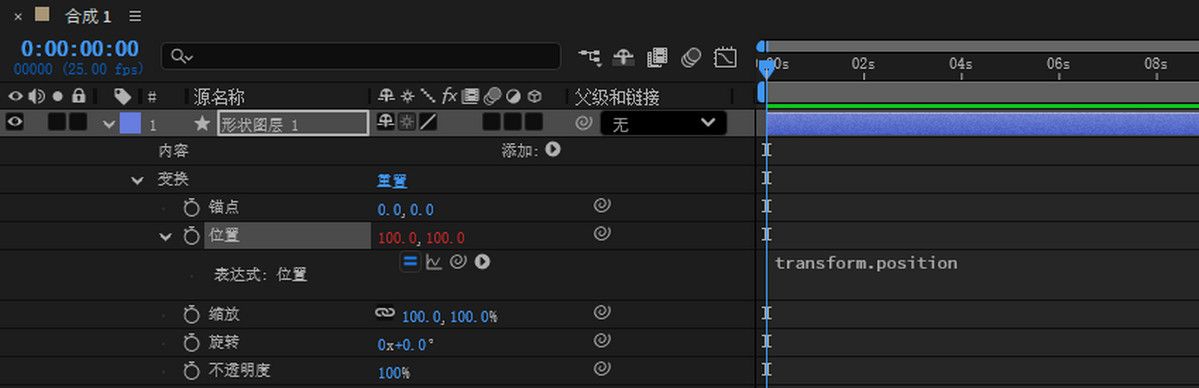1199x388 pixels.
Task: Click the star icon of shape layer 1
Action: pyautogui.click(x=202, y=123)
